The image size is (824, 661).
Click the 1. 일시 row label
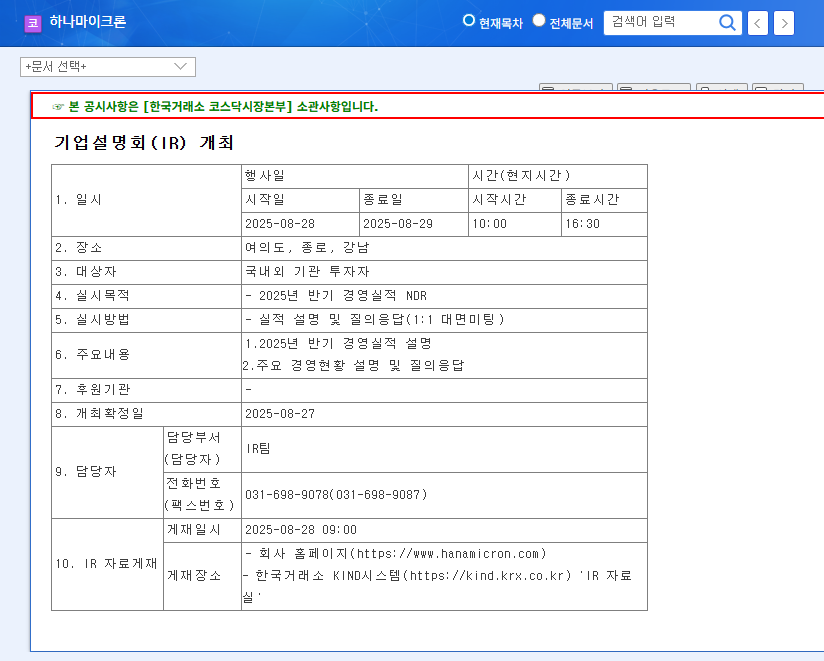(x=146, y=200)
